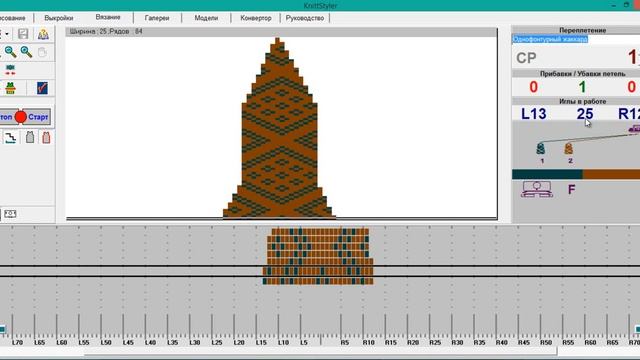Click the triangular knit pattern preview

[279, 127]
